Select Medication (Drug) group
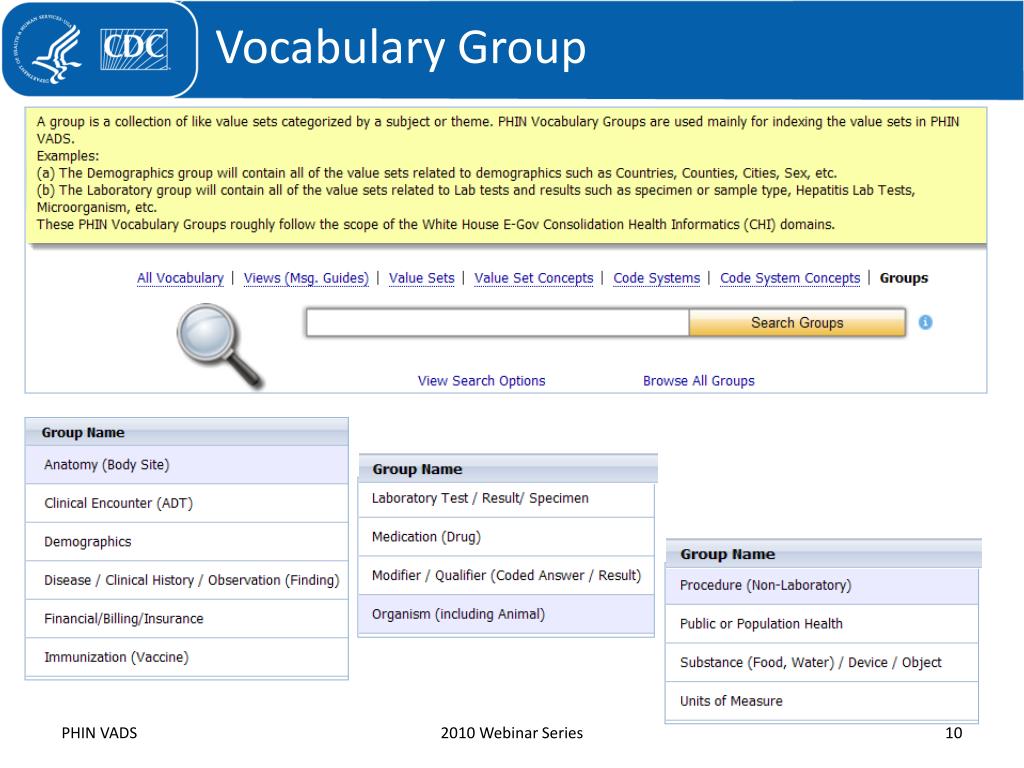Screen dimensions: 1024x768 [x=506, y=537]
